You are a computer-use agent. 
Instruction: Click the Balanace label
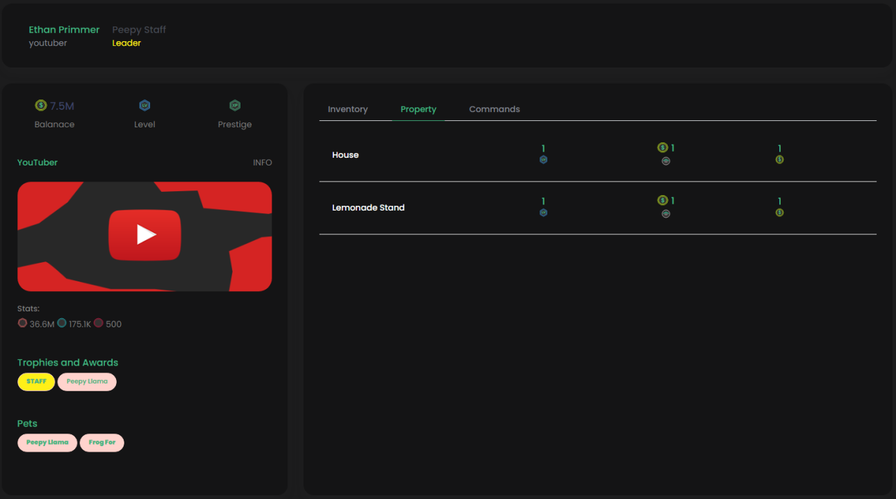click(x=54, y=125)
